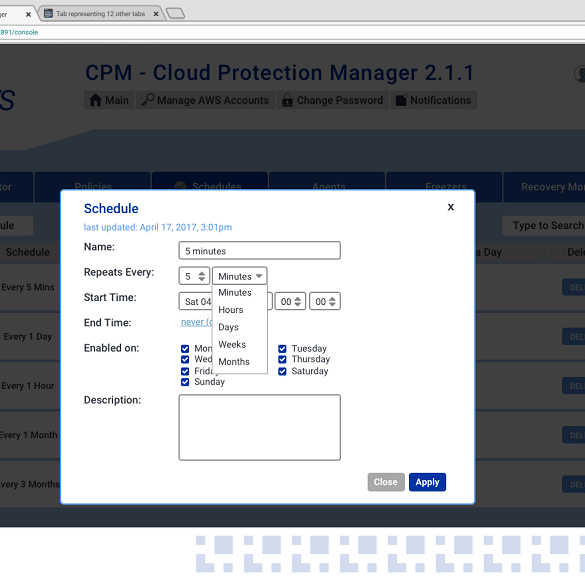Open the Notifications page
The image size is (585, 578).
click(434, 100)
